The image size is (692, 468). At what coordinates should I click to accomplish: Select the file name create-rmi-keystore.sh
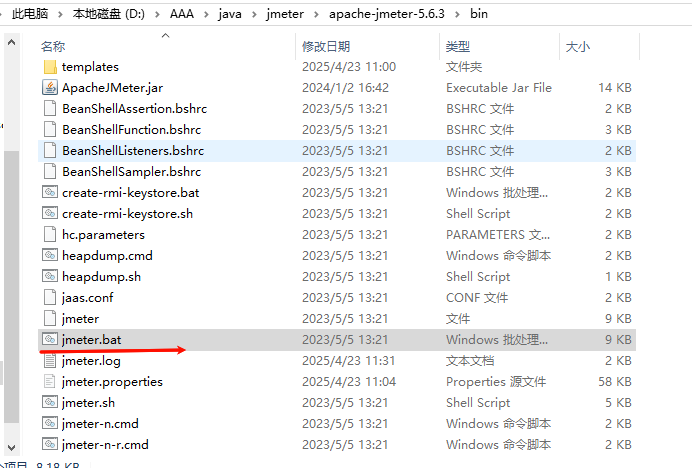coord(128,214)
